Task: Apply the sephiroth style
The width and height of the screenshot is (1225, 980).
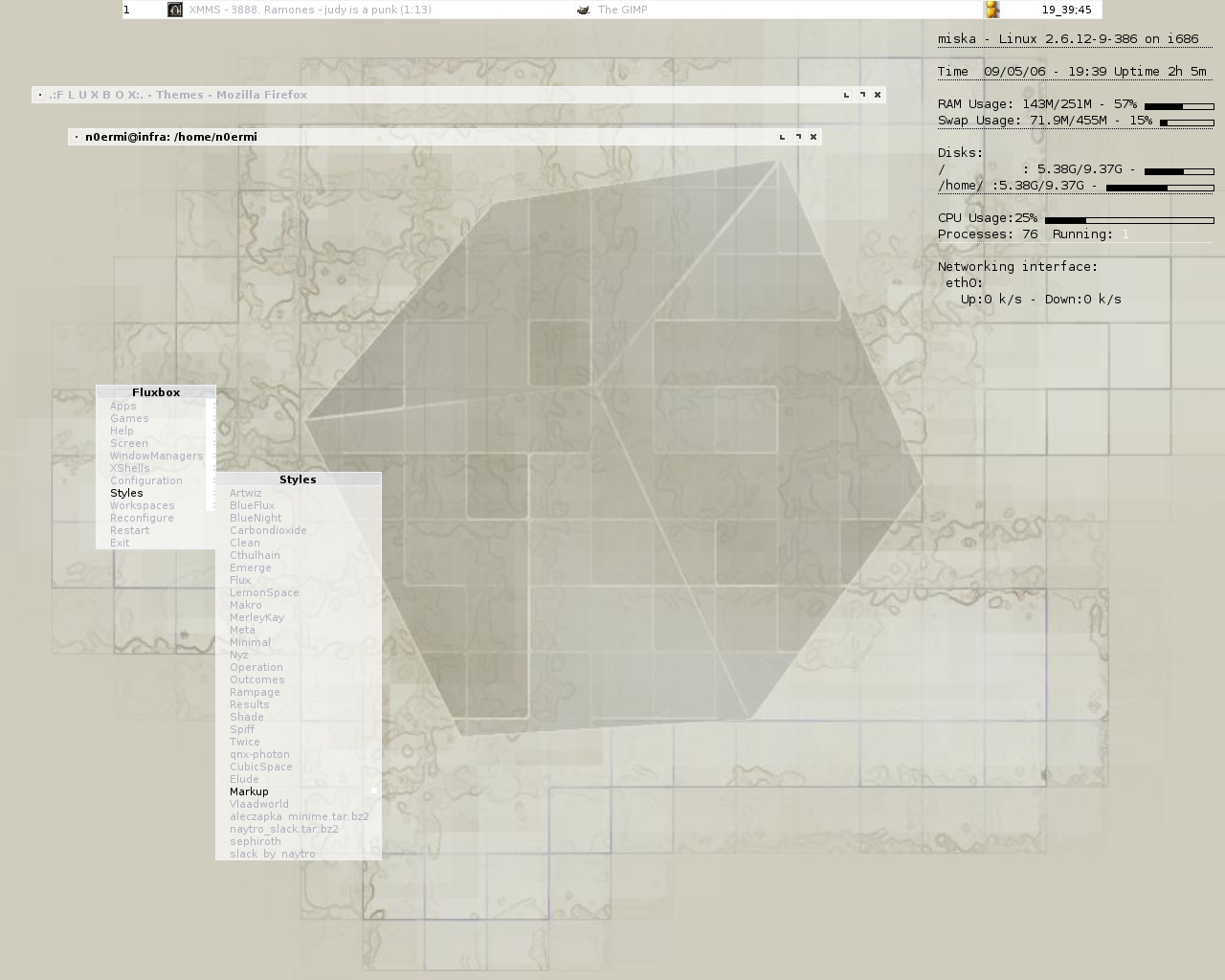Action: coord(256,841)
